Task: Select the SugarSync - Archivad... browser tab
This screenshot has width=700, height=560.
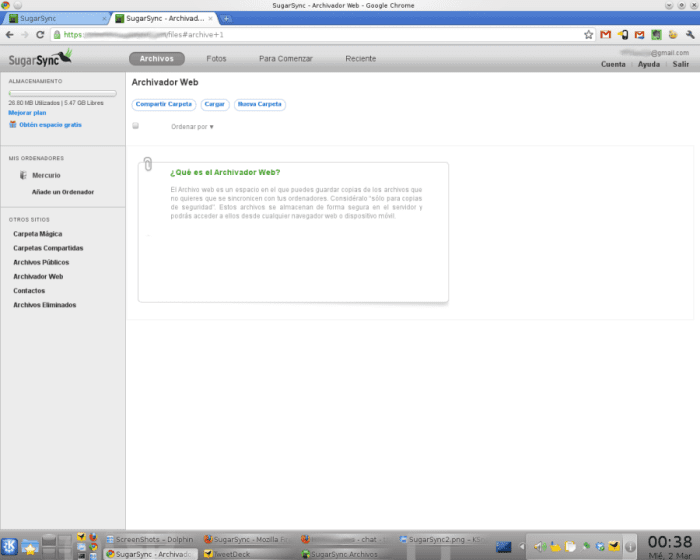Action: point(163,18)
